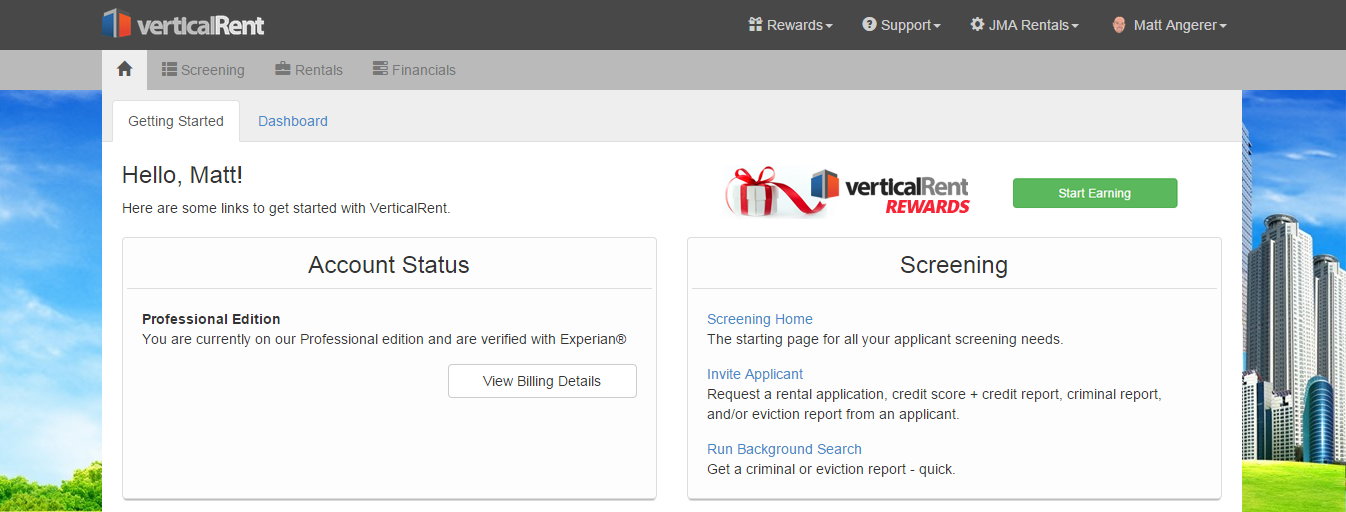This screenshot has width=1346, height=512.
Task: Open the Support dropdown menu
Action: coord(901,25)
